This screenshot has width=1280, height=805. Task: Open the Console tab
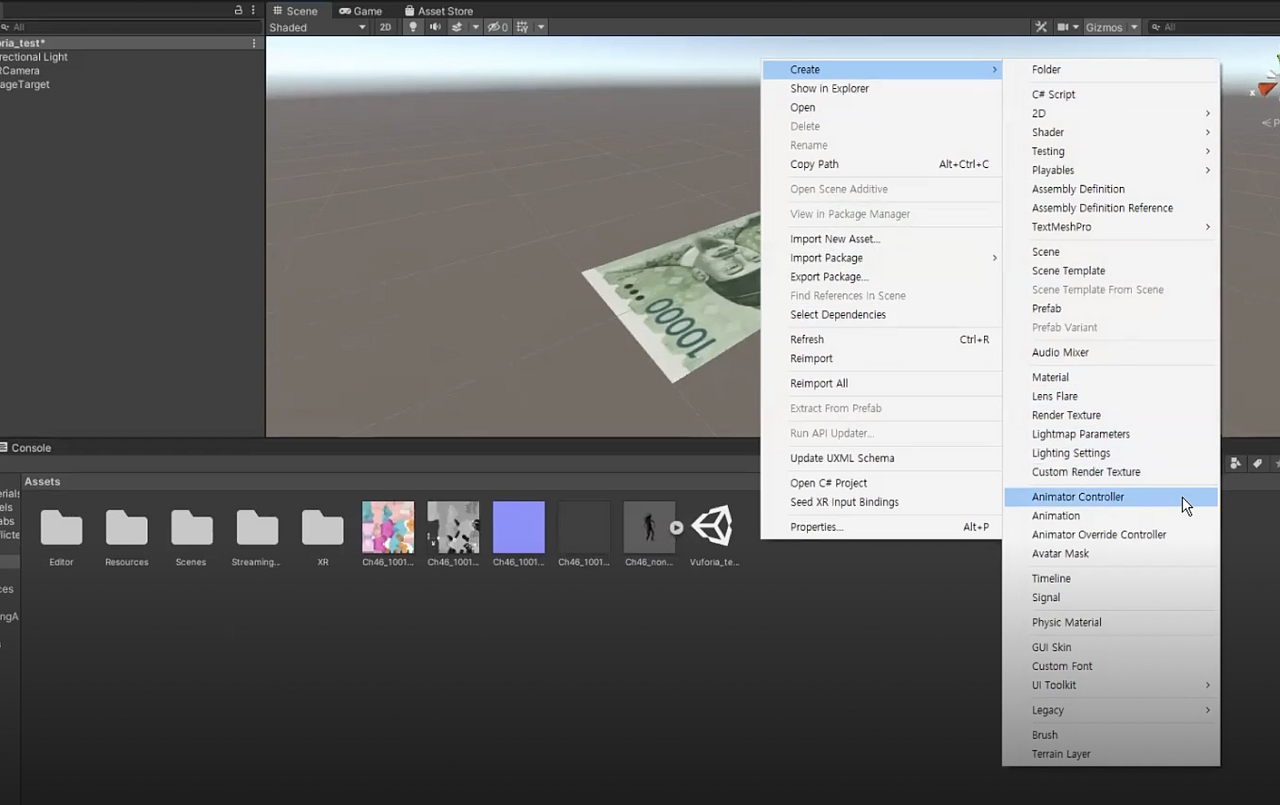[x=26, y=448]
